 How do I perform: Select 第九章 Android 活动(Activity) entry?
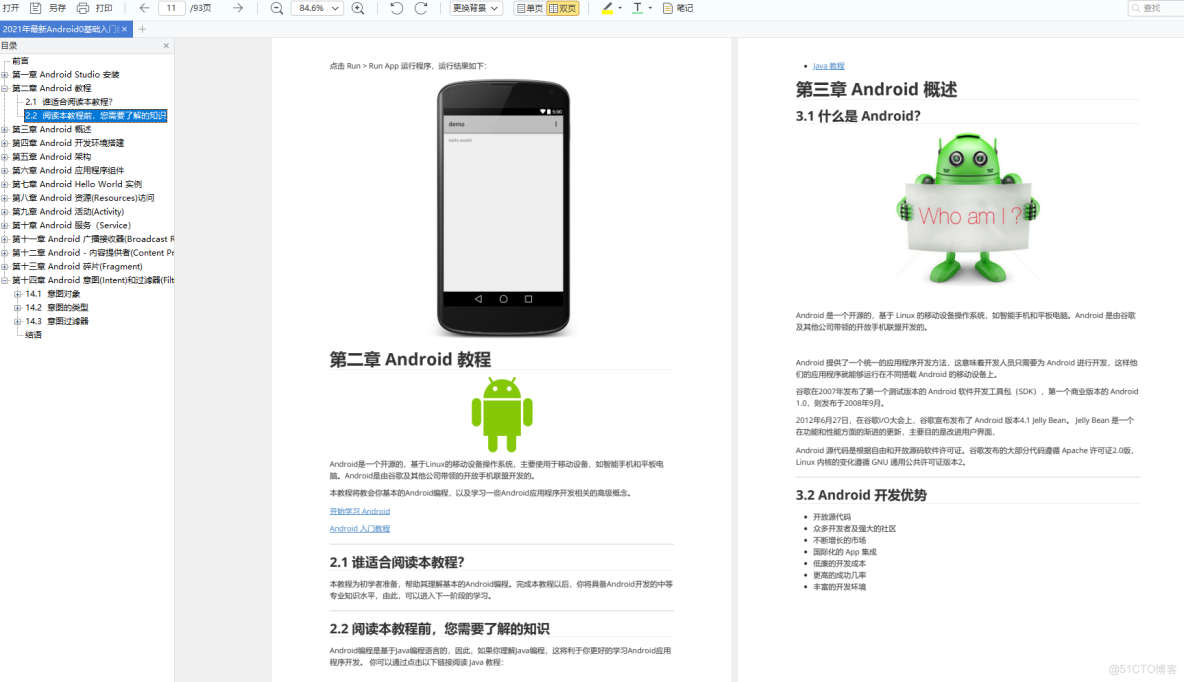[x=68, y=211]
